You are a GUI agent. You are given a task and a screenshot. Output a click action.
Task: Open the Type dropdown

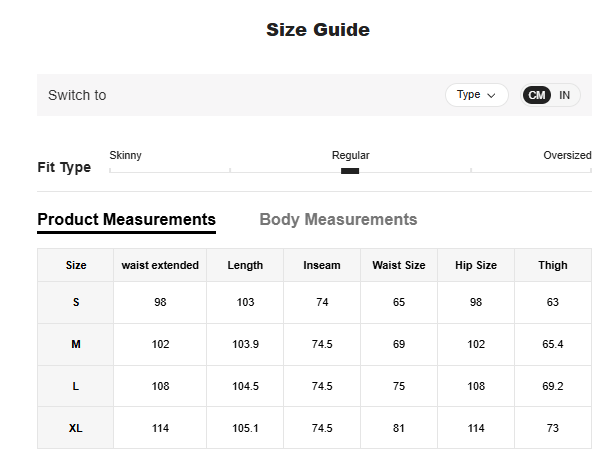point(476,95)
